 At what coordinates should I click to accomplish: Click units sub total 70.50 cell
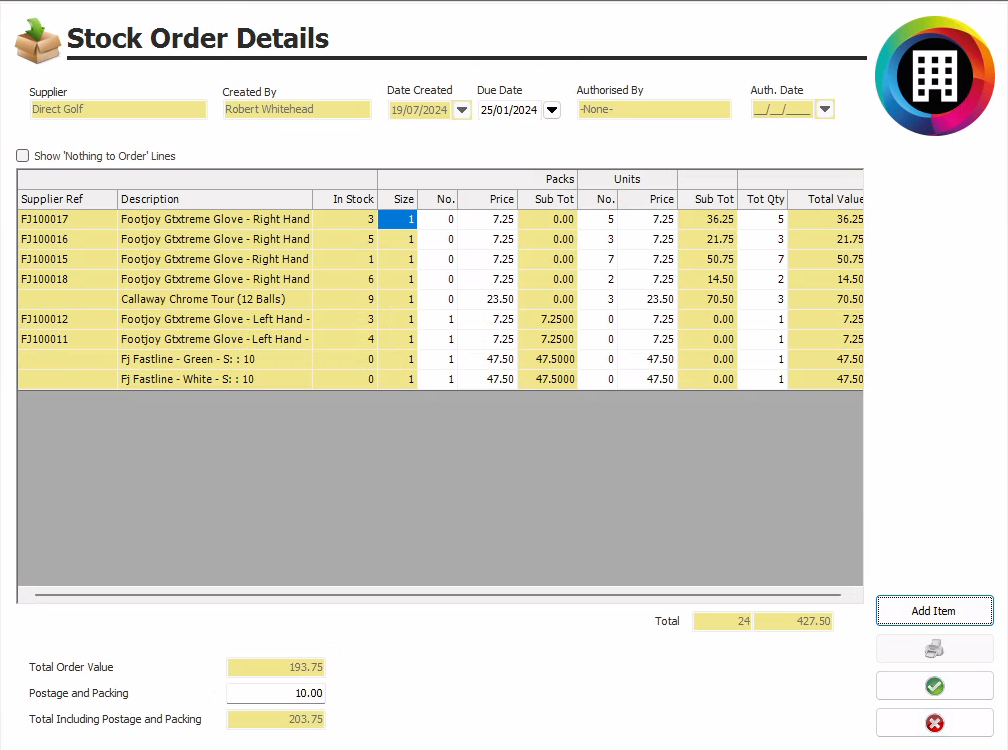(708, 299)
